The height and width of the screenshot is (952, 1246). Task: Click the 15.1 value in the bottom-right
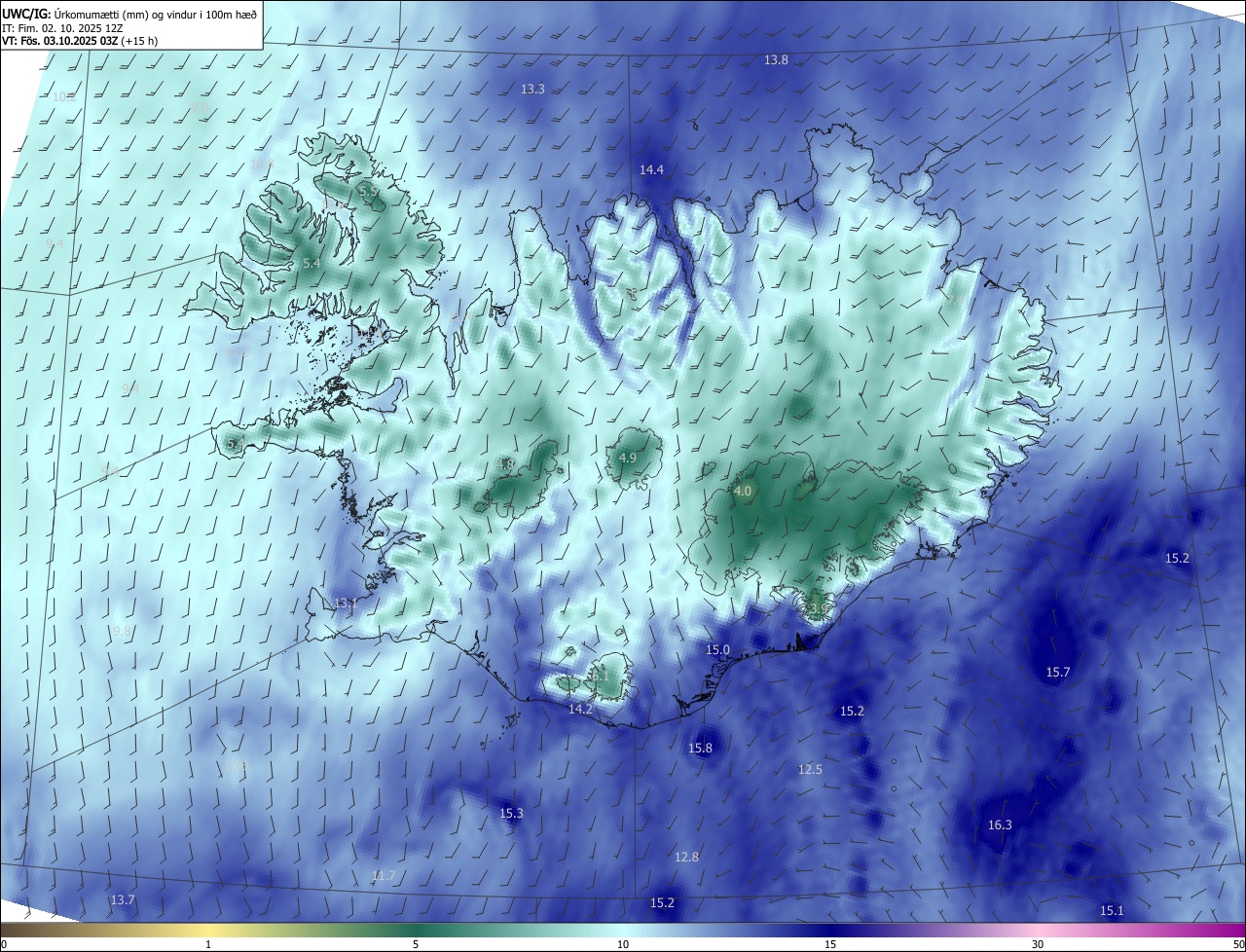1112,911
